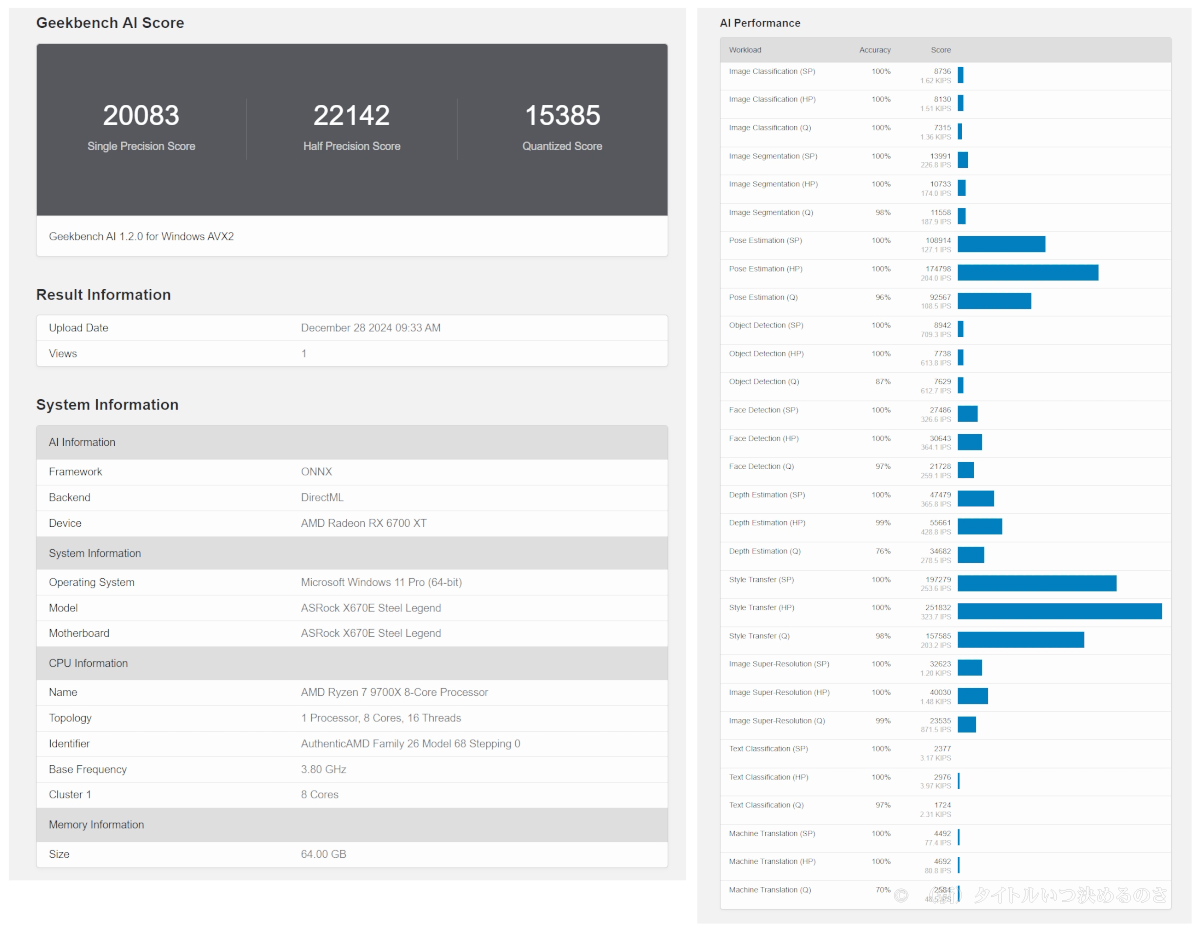
Task: Click the Style Transfer (SP) score bar
Action: pyautogui.click(x=1037, y=583)
